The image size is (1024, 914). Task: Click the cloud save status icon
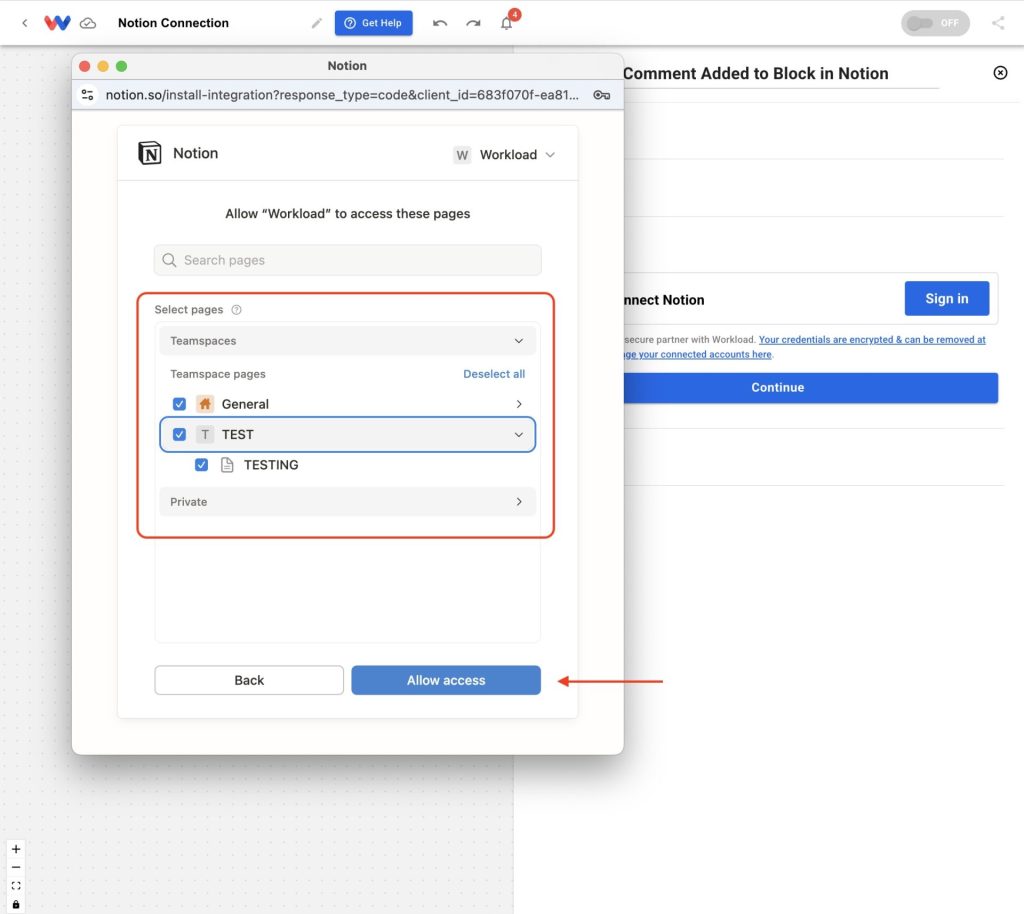[x=88, y=24]
